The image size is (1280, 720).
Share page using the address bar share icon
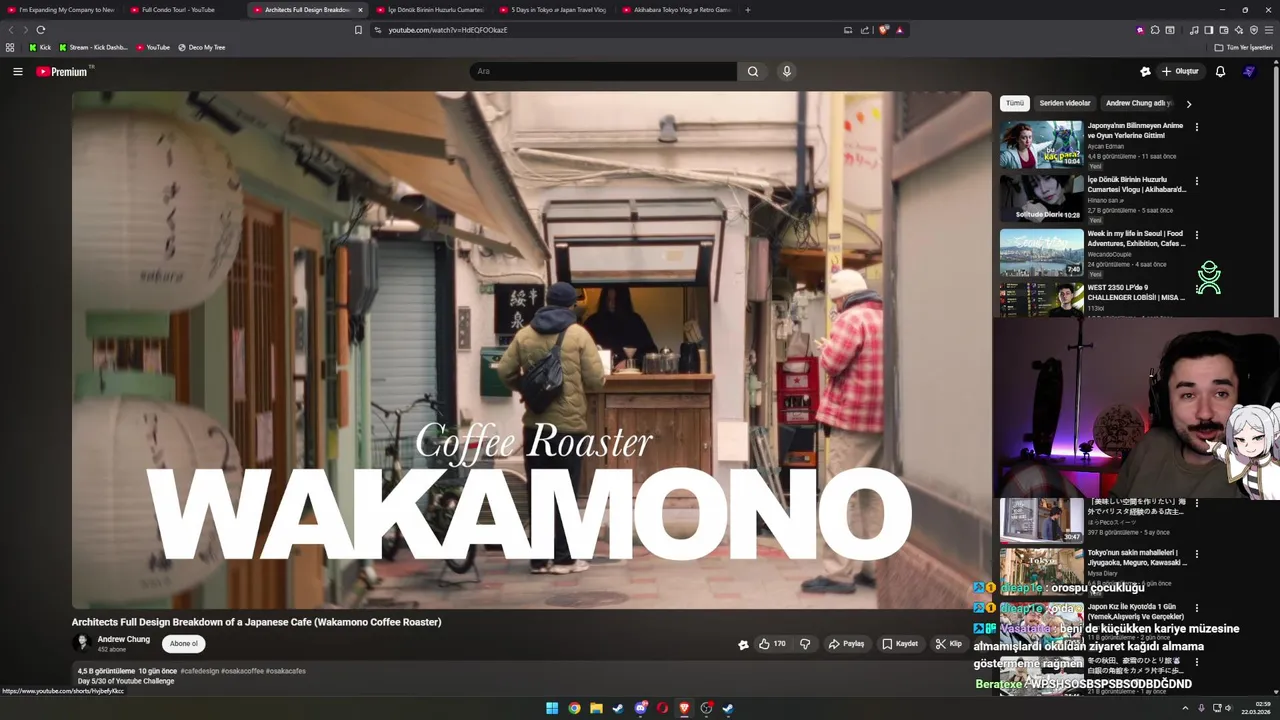point(865,30)
